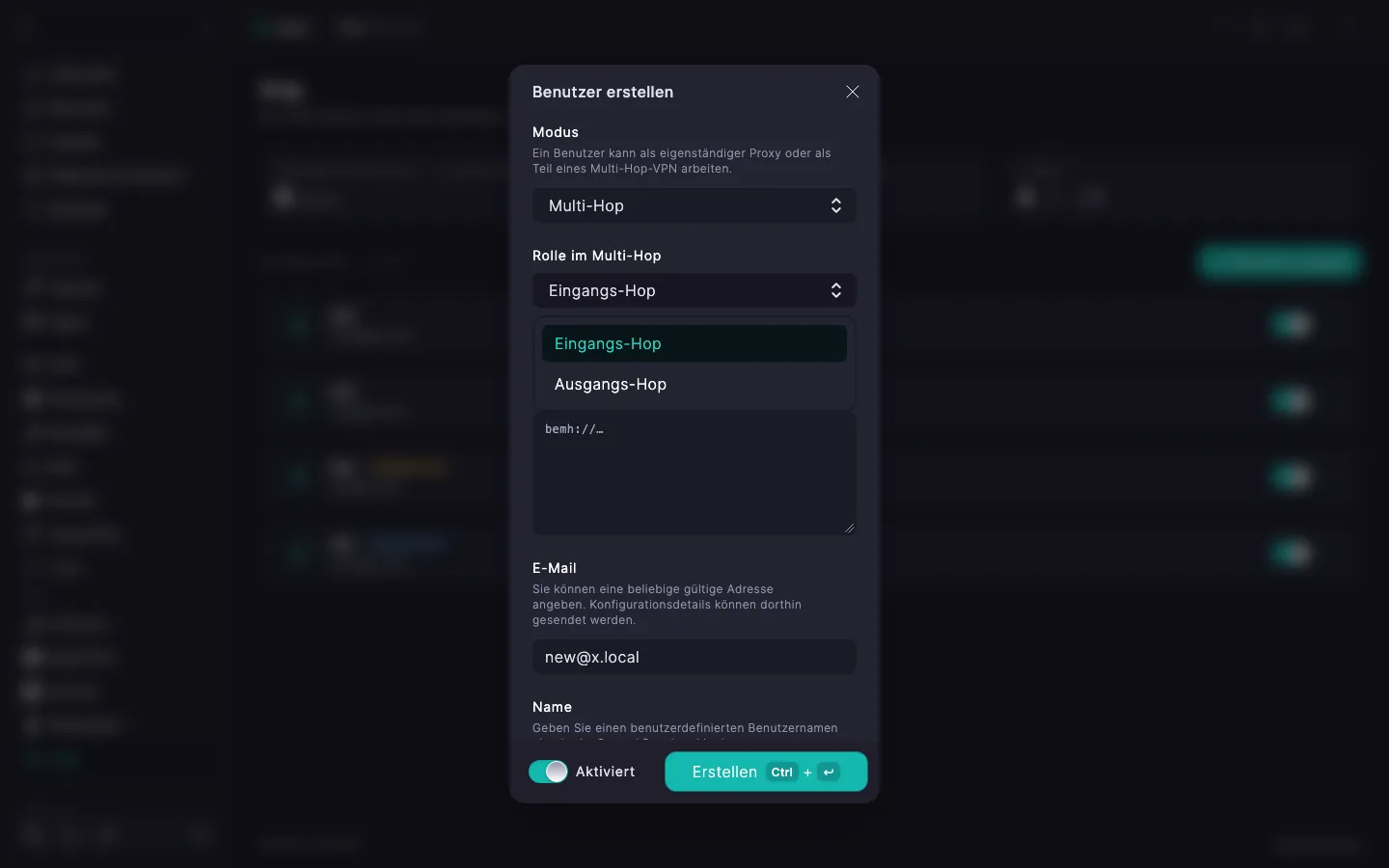The image size is (1389, 868).
Task: Click the up-down arrows of the Eingangs-Hop selector
Action: point(836,290)
